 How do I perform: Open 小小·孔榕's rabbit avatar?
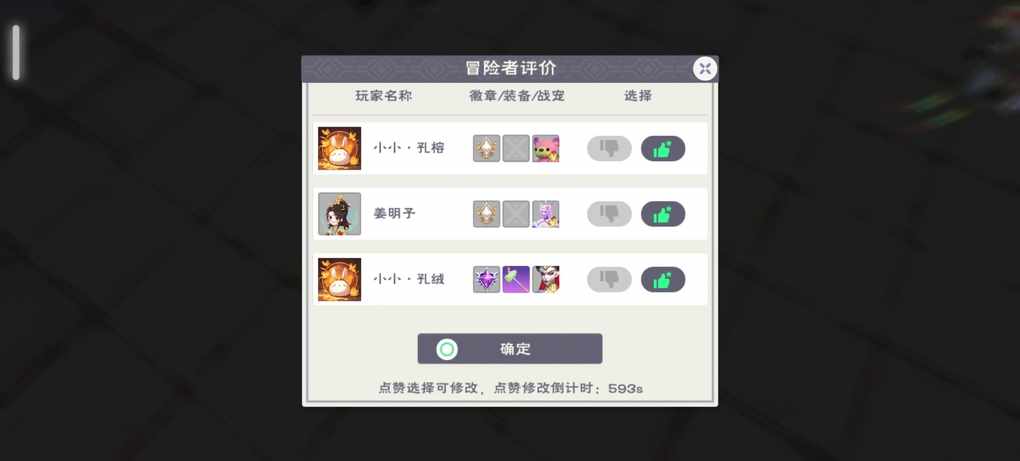pos(340,149)
